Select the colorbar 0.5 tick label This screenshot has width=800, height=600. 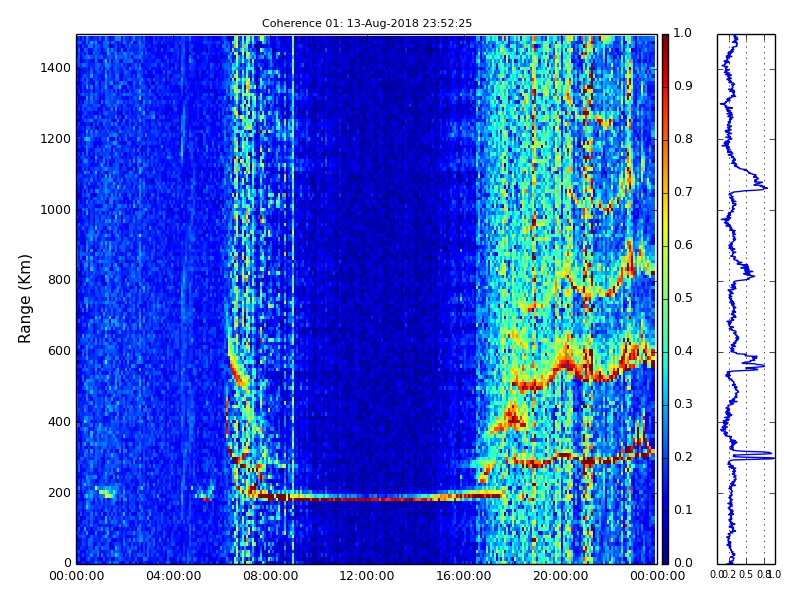[x=683, y=298]
